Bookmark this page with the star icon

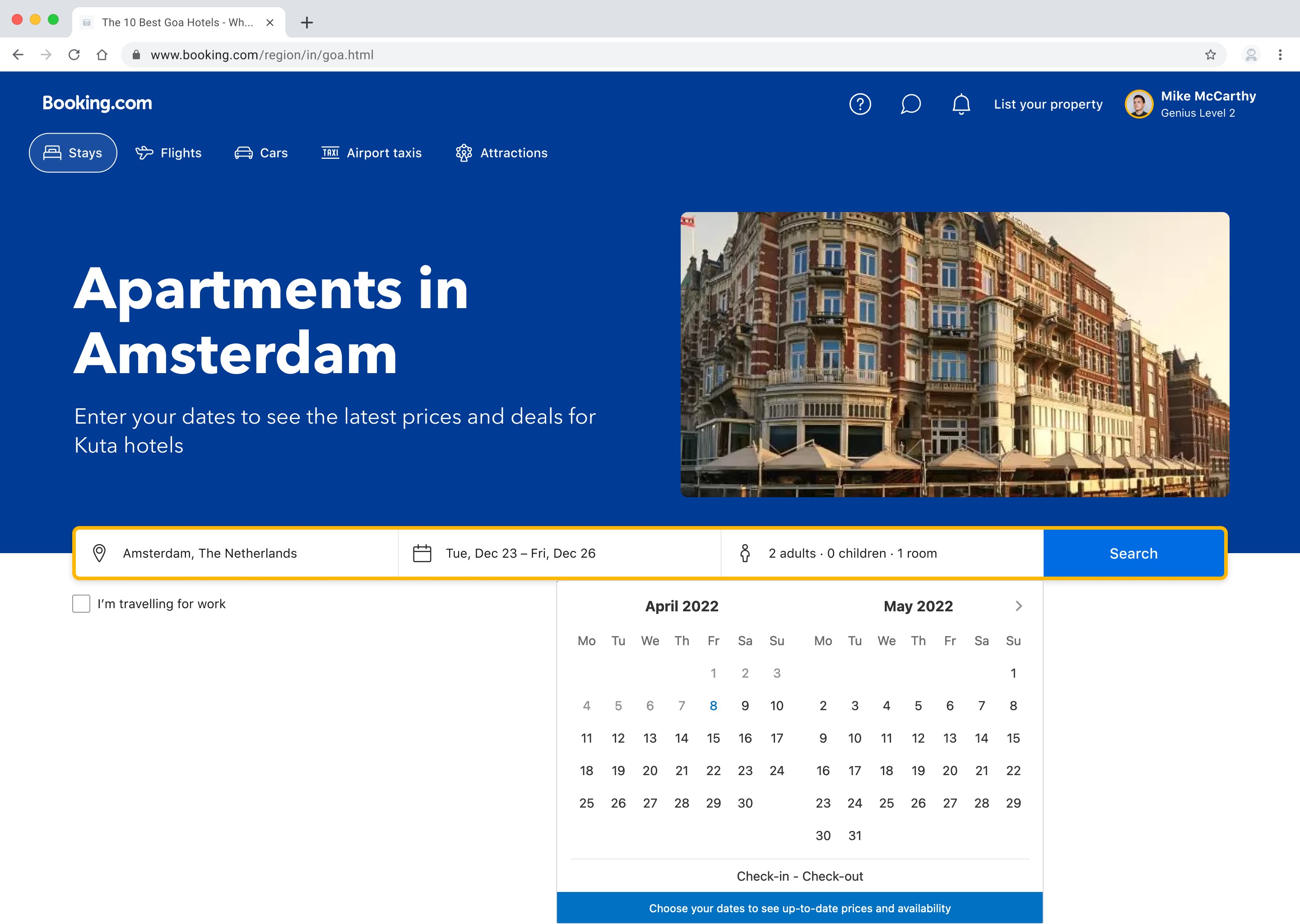(x=1210, y=55)
